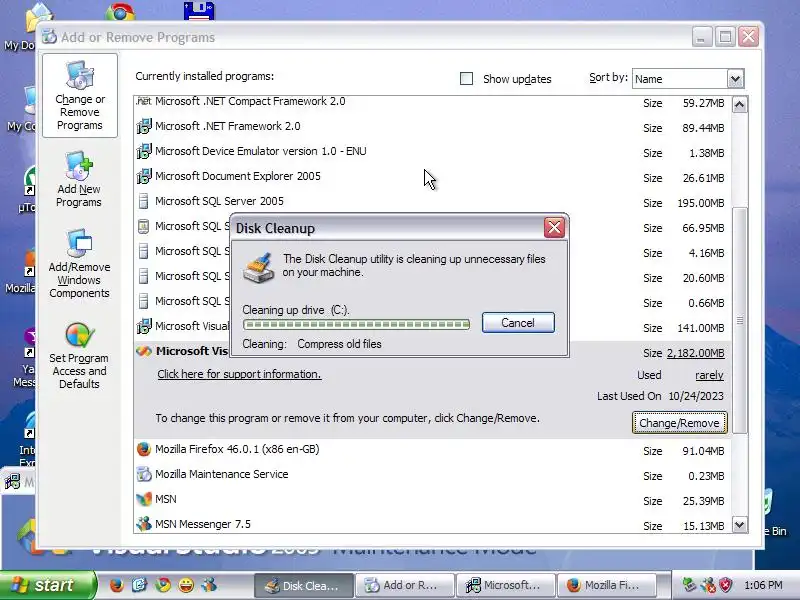This screenshot has height=600, width=800.
Task: Click the Microsoft .NET Framework 2.0 icon
Action: coord(144,126)
